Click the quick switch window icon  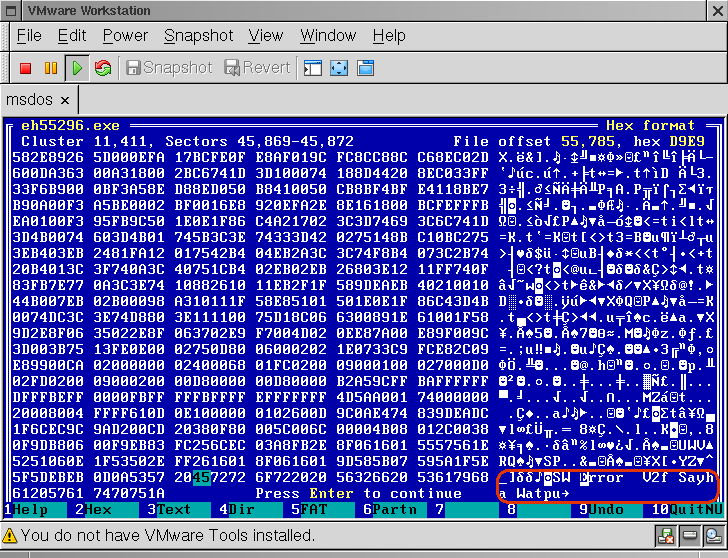365,68
